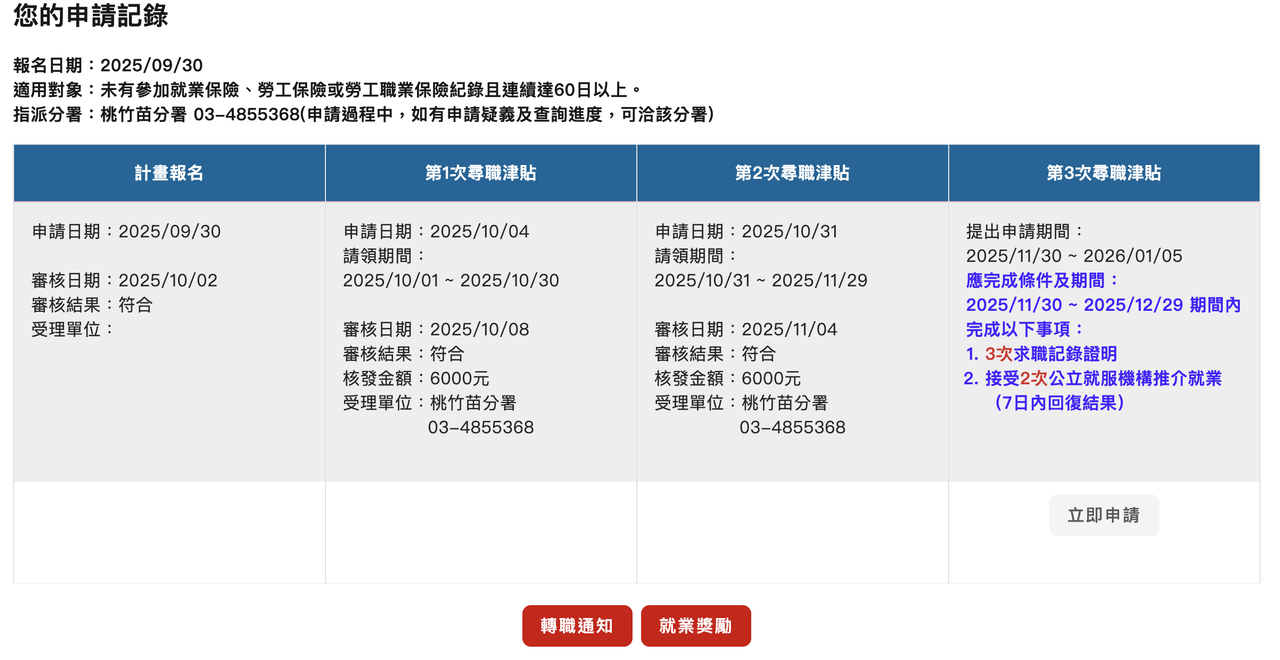Click the (7日內回復結果) note

pos(1060,402)
